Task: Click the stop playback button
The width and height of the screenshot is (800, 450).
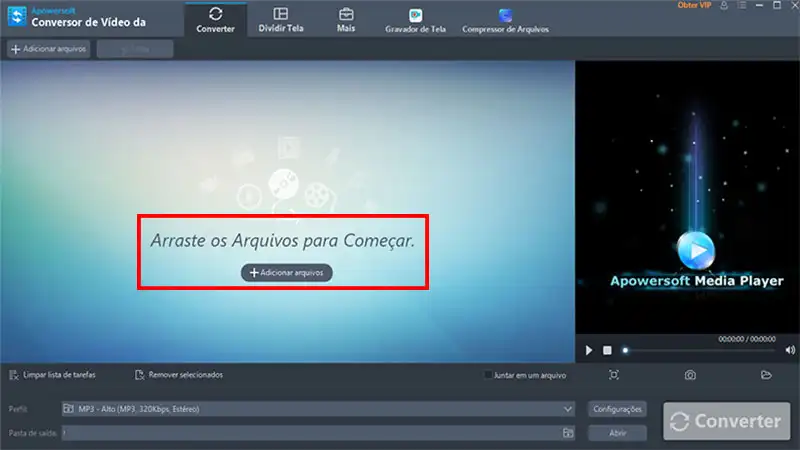Action: [x=607, y=350]
